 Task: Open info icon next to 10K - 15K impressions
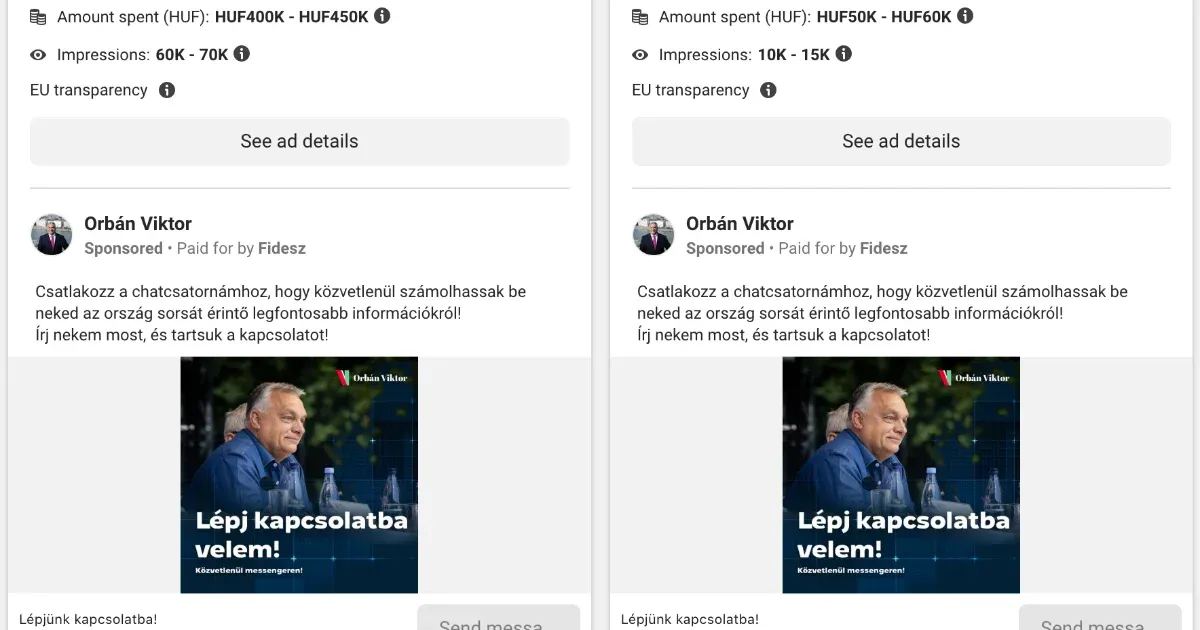(x=843, y=54)
